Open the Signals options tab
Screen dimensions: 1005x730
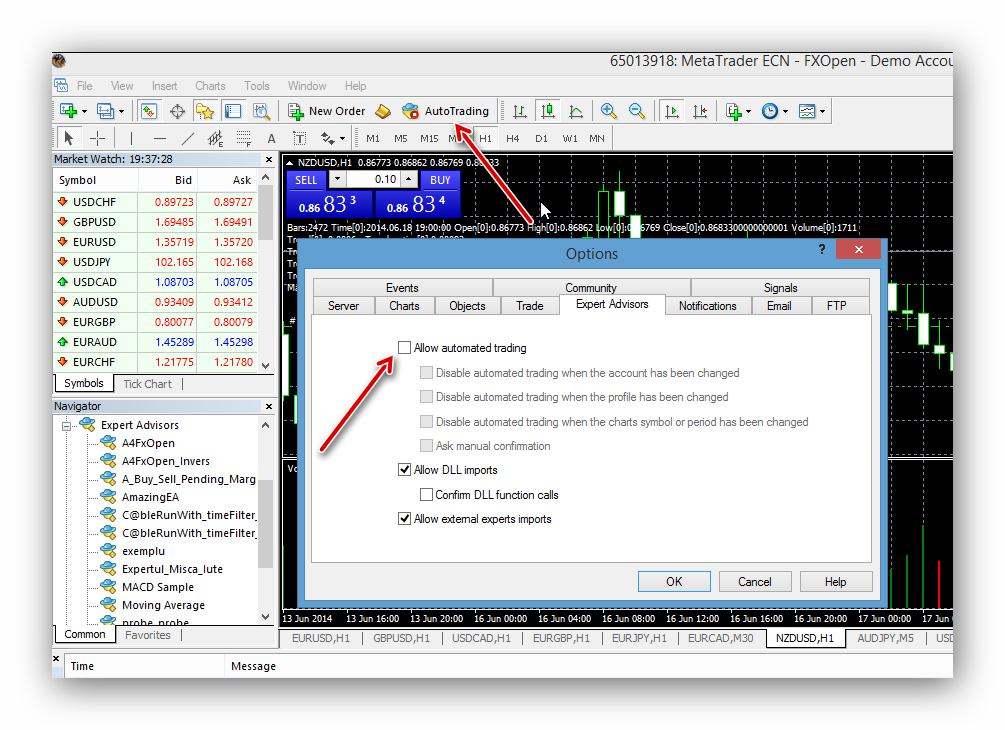pyautogui.click(x=780, y=288)
